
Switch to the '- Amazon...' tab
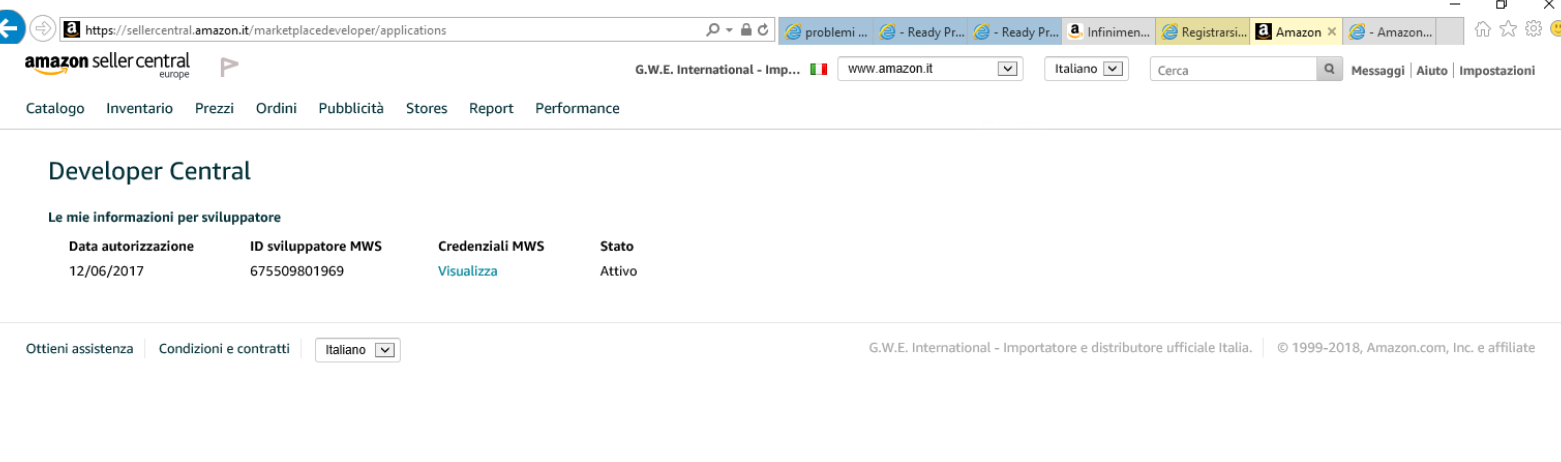tap(1389, 31)
